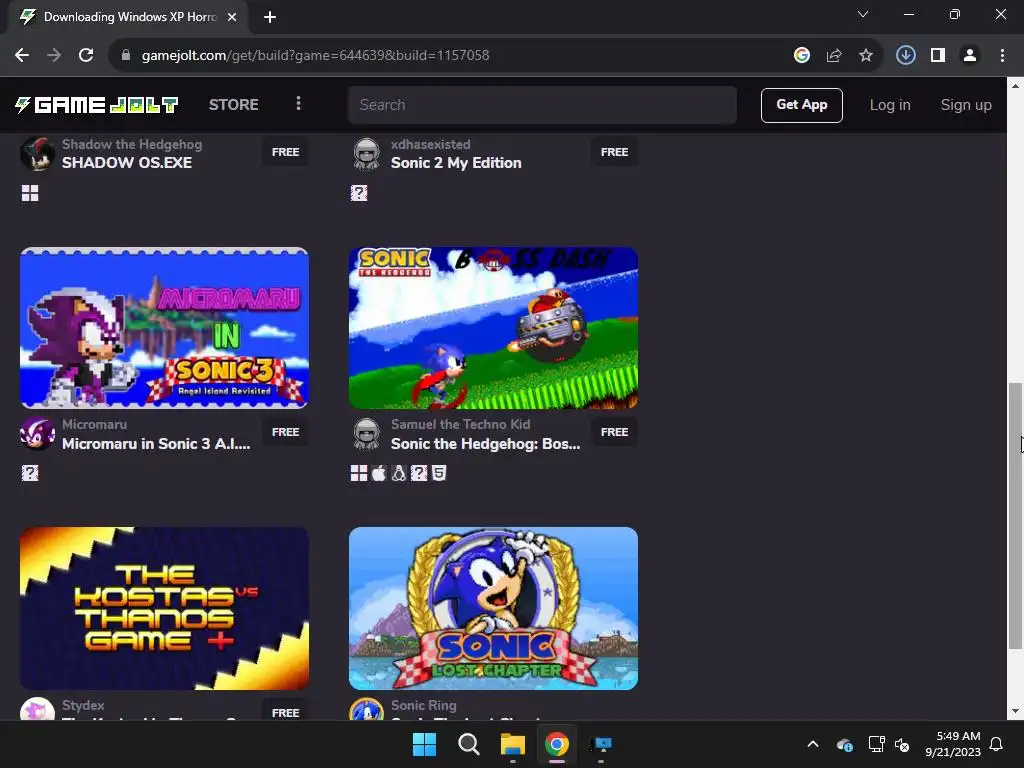Viewport: 1024px width, 768px height.
Task: Open the STORE page
Action: 233,104
